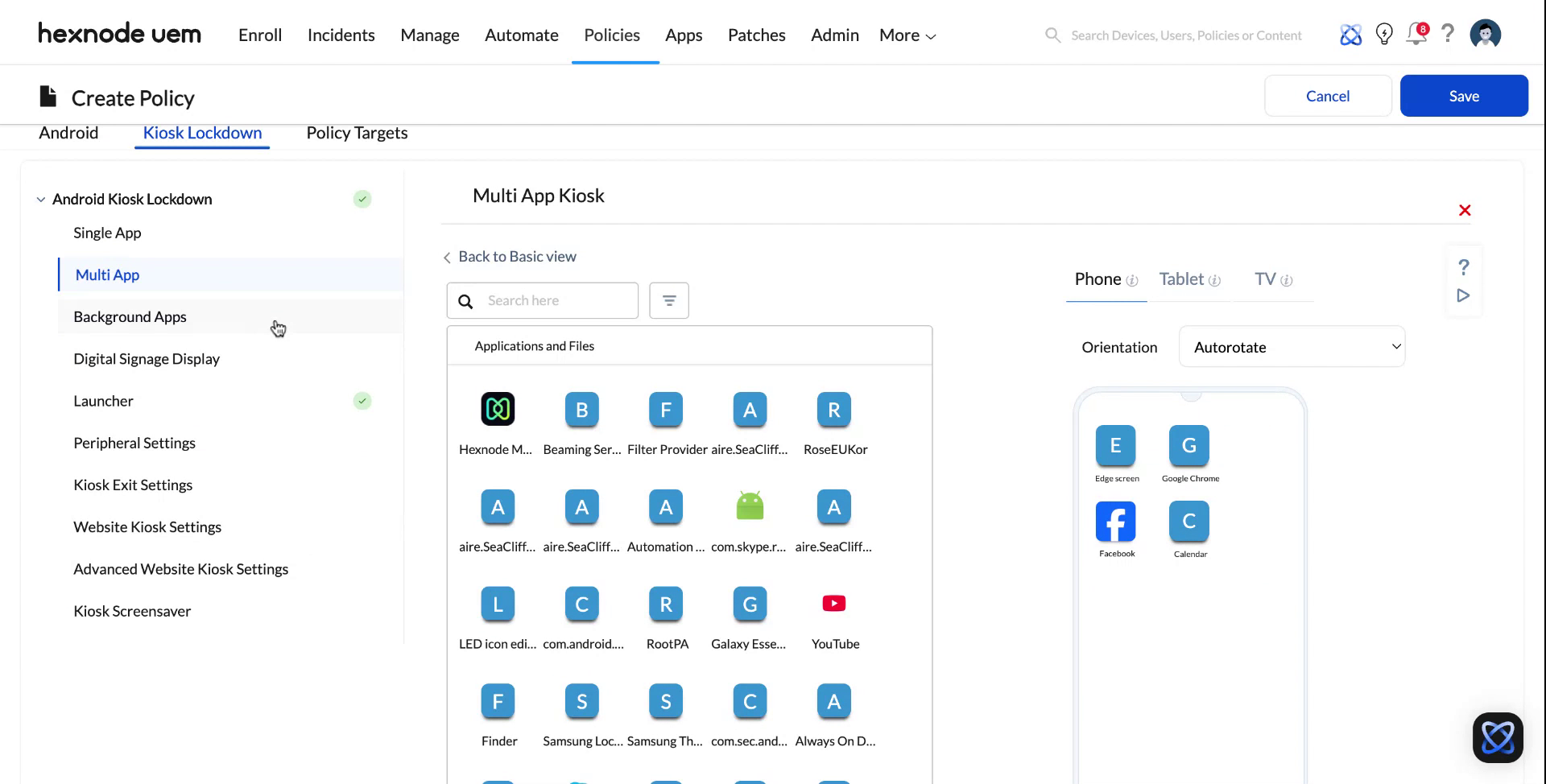The image size is (1546, 784).
Task: Select the RootPA app icon
Action: (x=665, y=604)
